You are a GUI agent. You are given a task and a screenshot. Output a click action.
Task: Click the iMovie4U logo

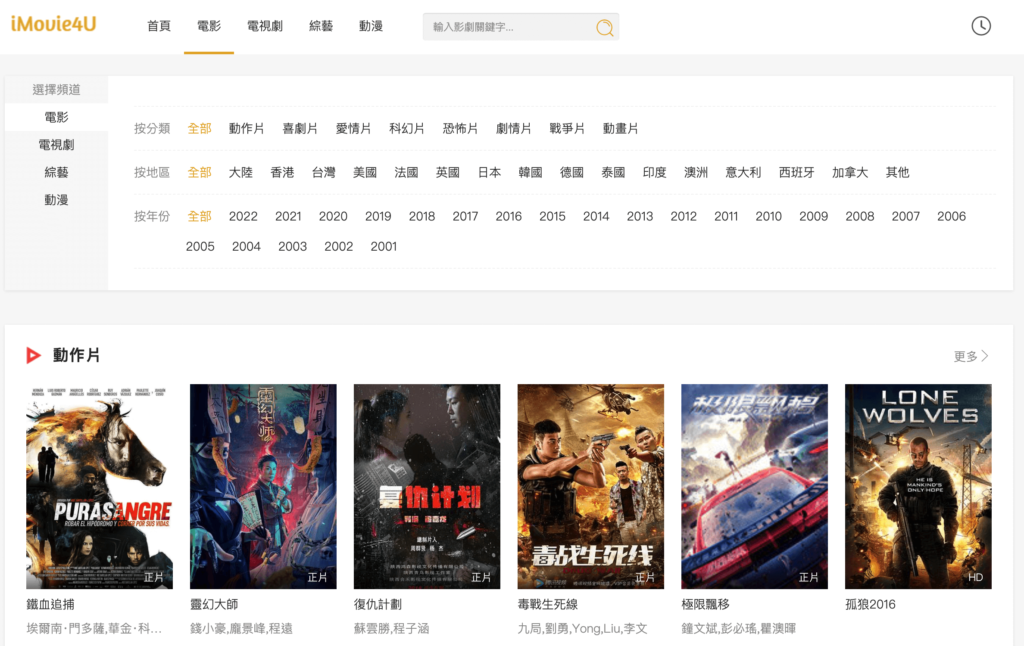[x=54, y=25]
